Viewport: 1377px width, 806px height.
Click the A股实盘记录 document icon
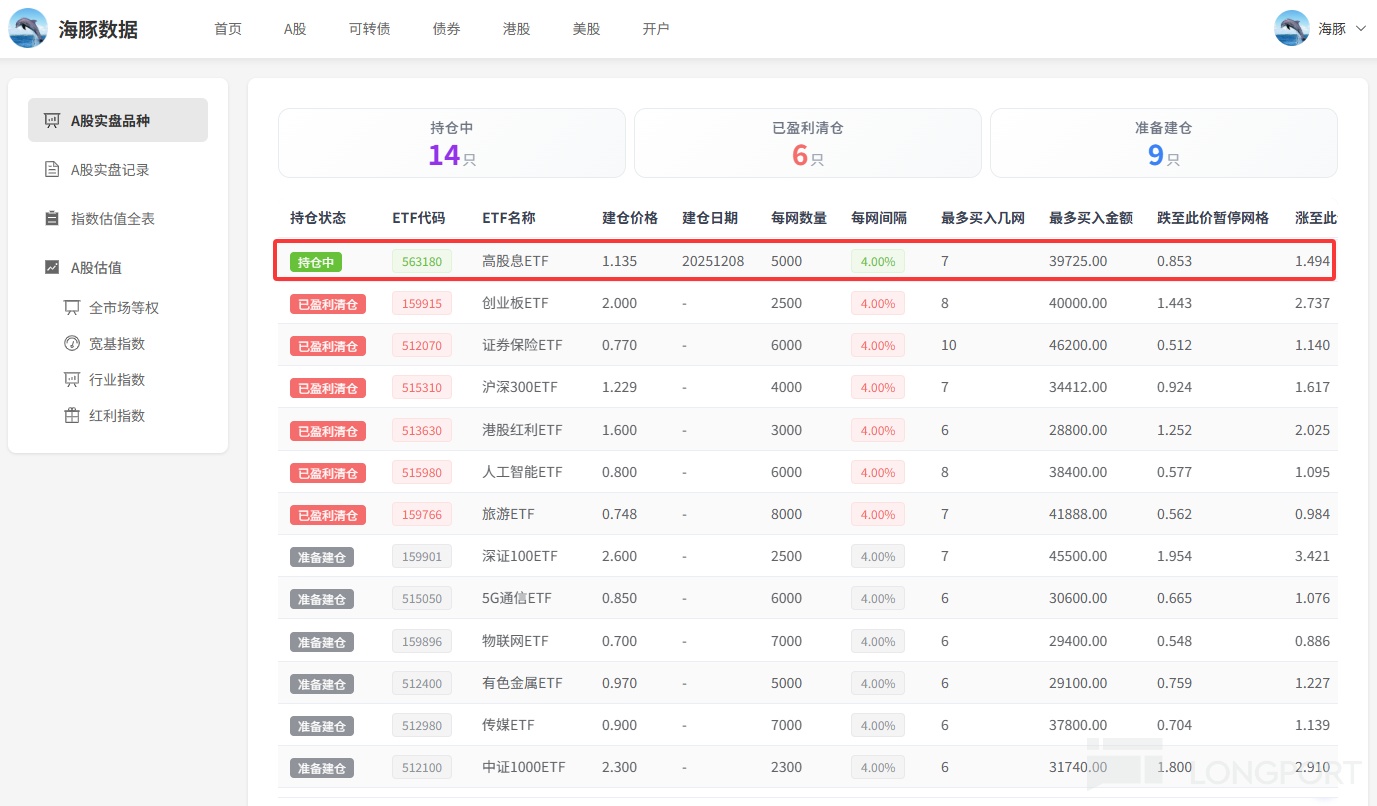[52, 170]
